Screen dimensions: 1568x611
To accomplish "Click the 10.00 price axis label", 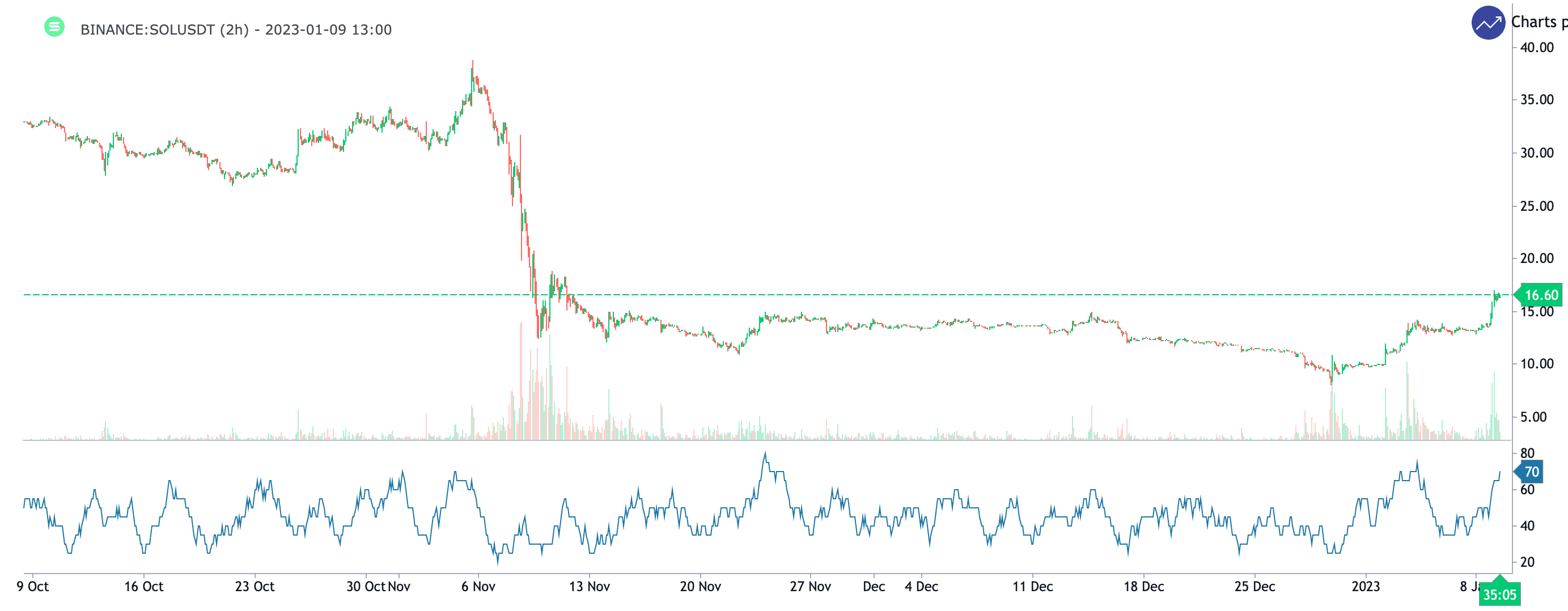I will tap(1536, 364).
